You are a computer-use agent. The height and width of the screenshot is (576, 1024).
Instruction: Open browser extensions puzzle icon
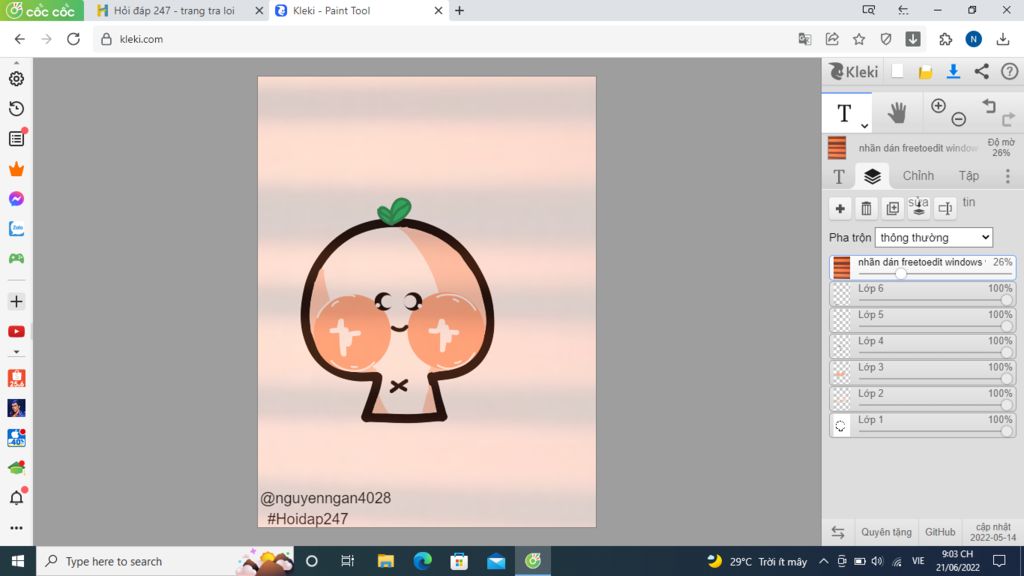(x=946, y=39)
